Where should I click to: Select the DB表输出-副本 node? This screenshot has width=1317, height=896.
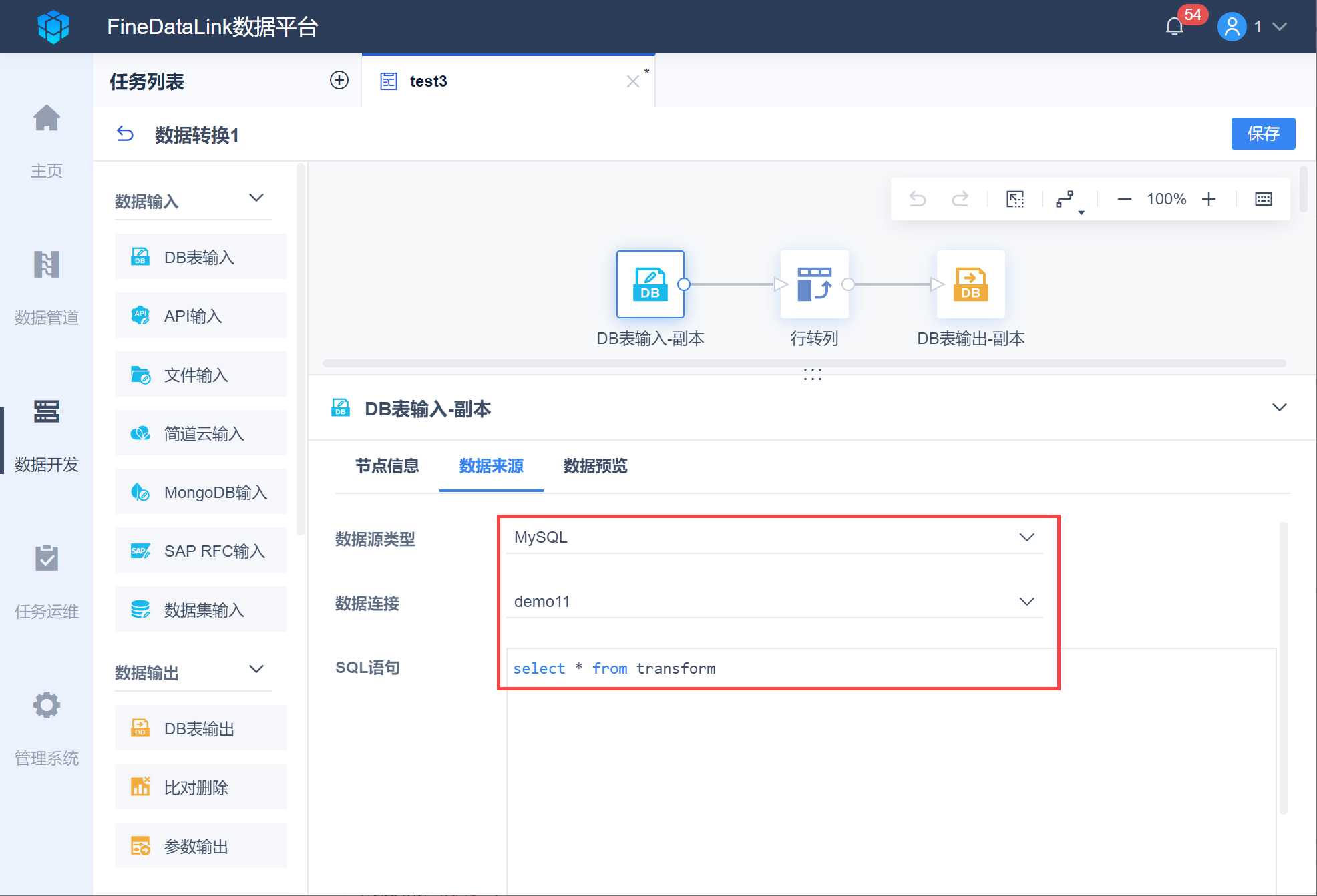[x=970, y=284]
